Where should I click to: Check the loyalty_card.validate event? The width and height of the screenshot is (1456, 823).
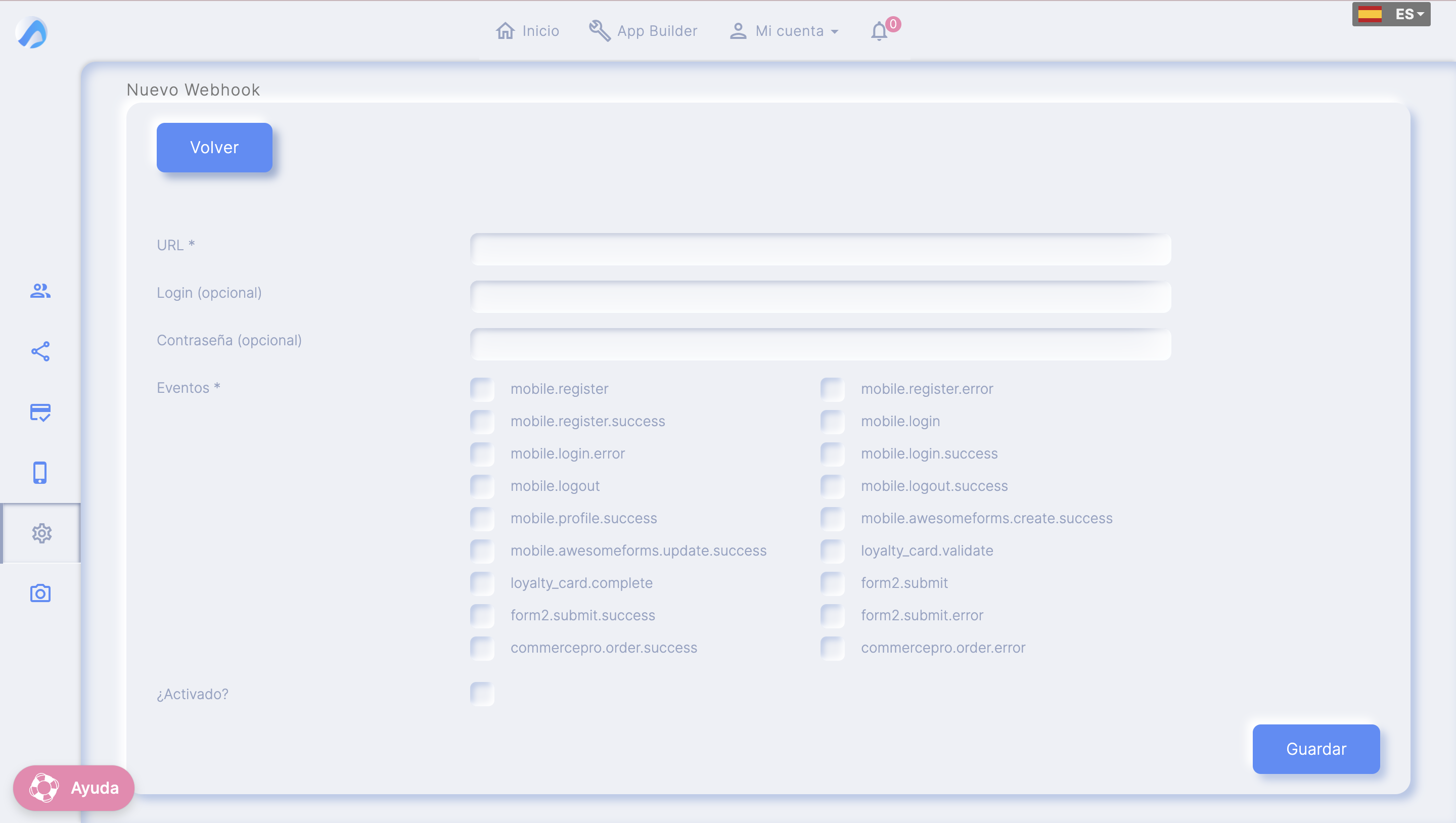coord(833,551)
